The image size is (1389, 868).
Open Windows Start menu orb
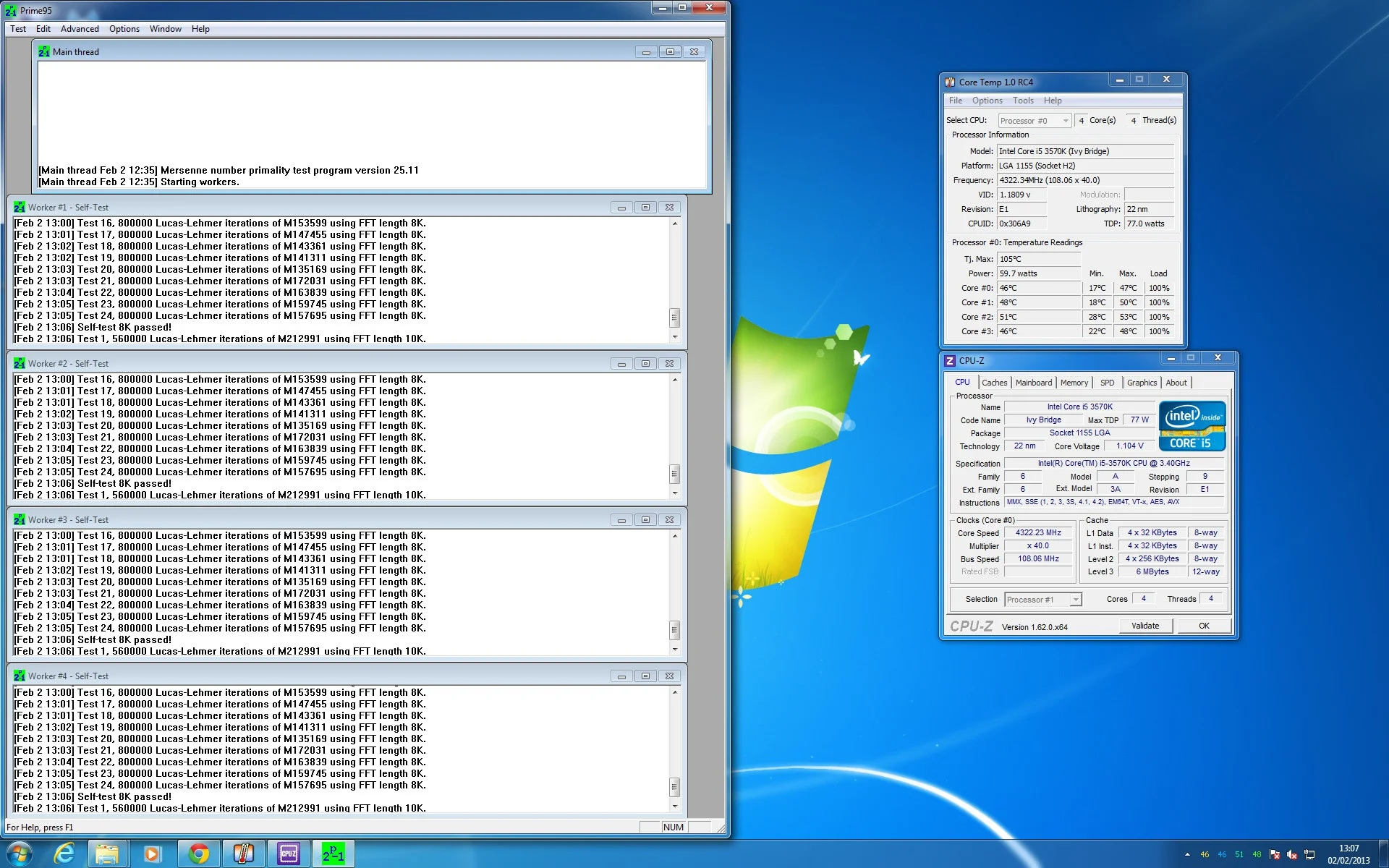click(20, 854)
